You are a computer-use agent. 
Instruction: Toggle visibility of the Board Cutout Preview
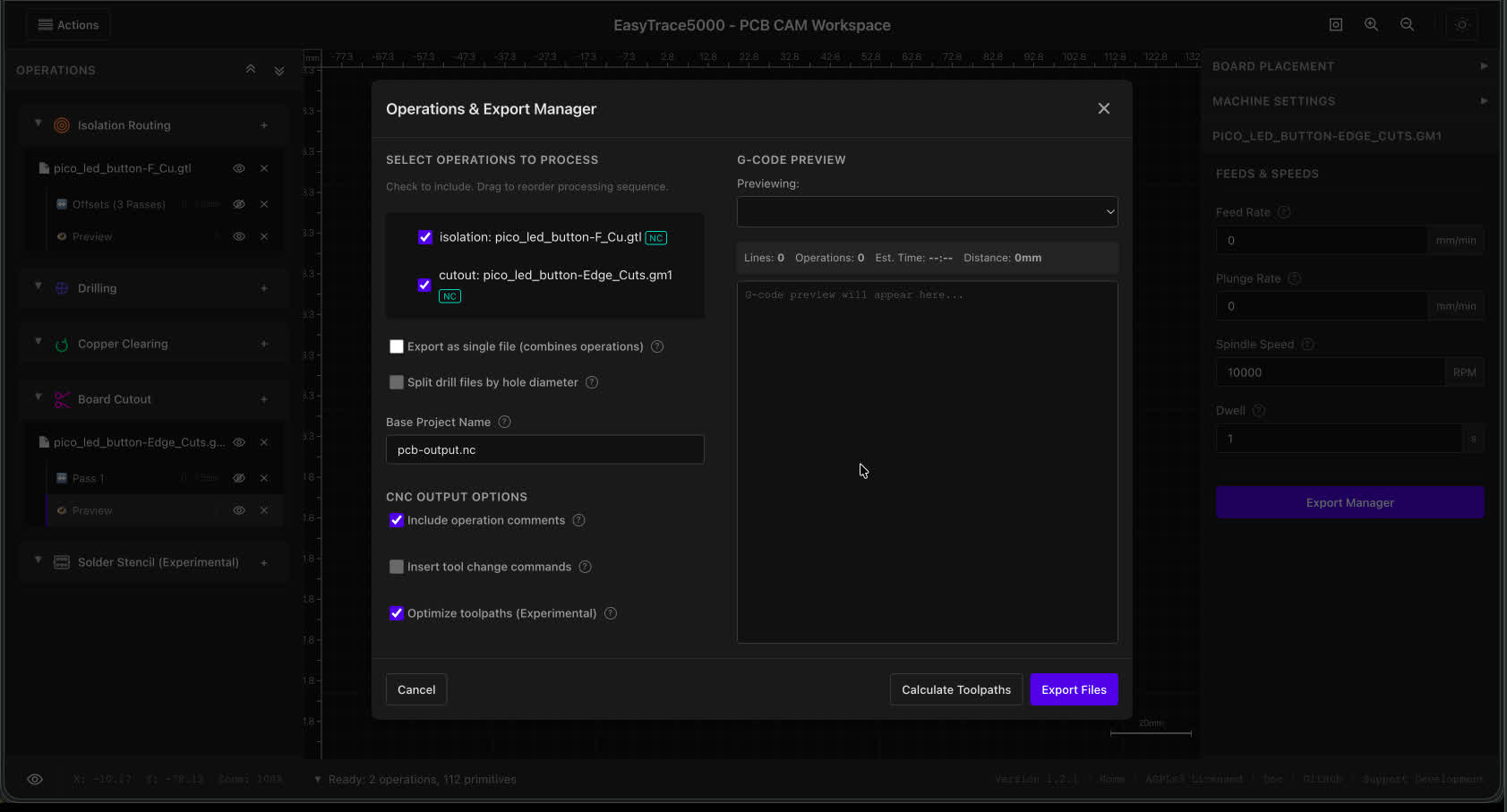coord(239,510)
